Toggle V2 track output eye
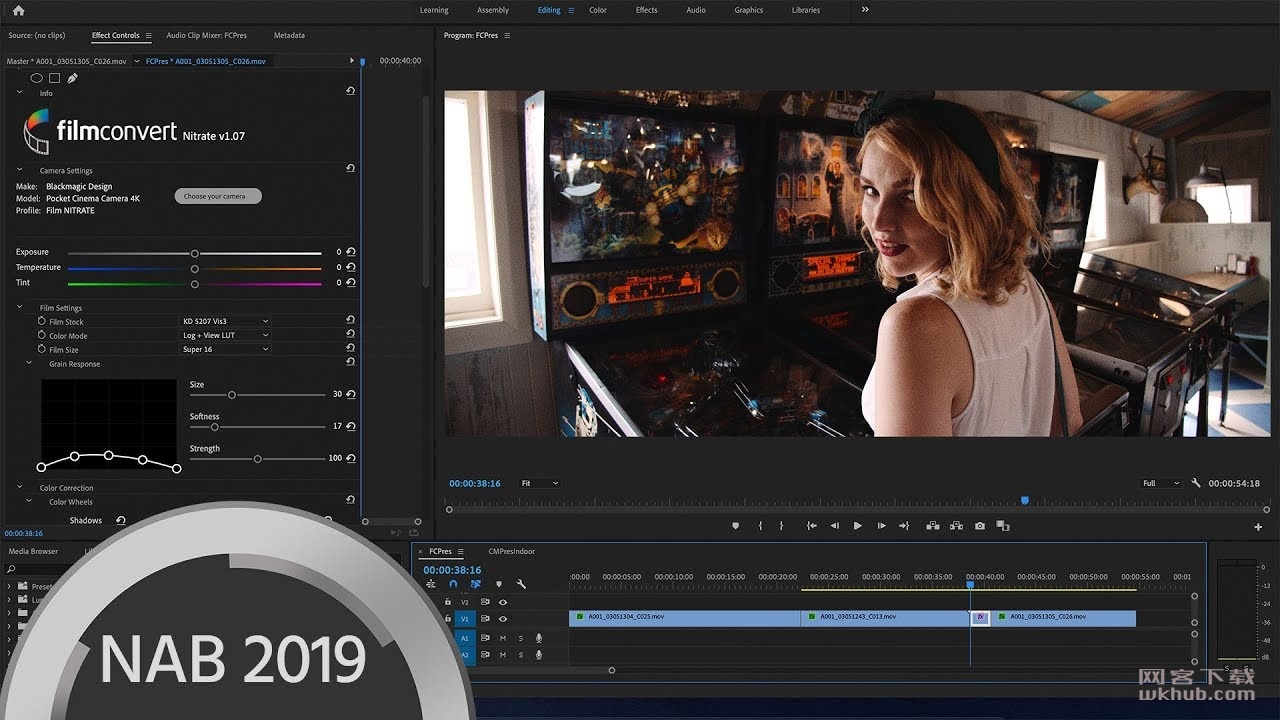The height and width of the screenshot is (720, 1280). pos(502,603)
